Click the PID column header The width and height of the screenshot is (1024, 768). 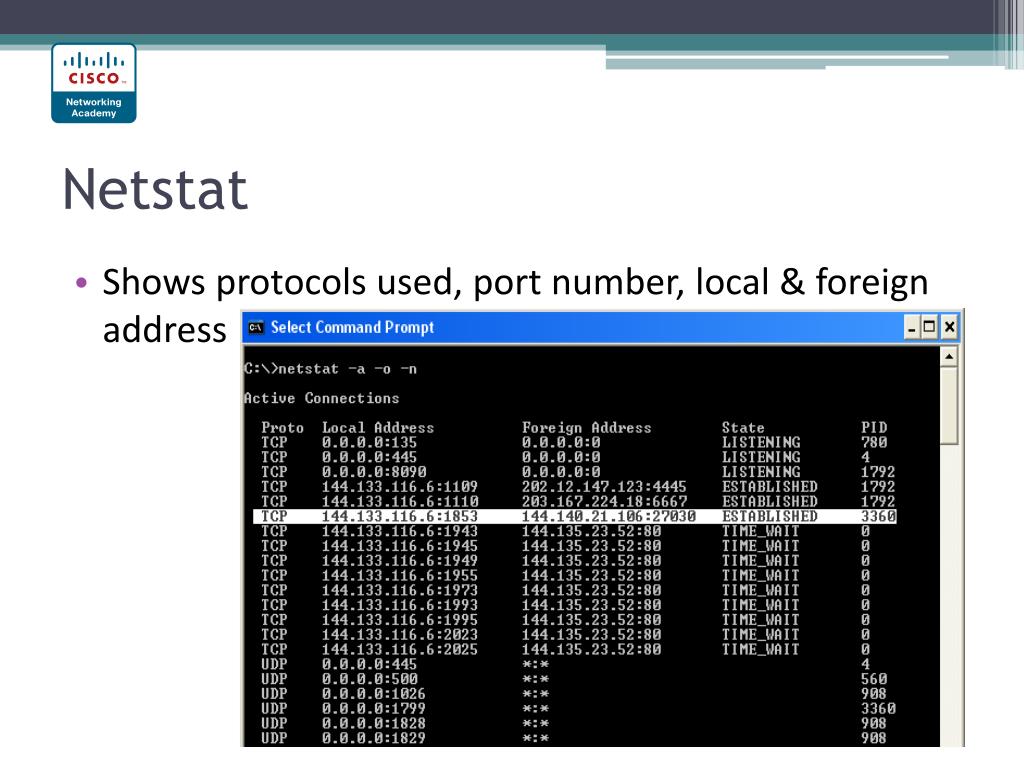(x=874, y=428)
